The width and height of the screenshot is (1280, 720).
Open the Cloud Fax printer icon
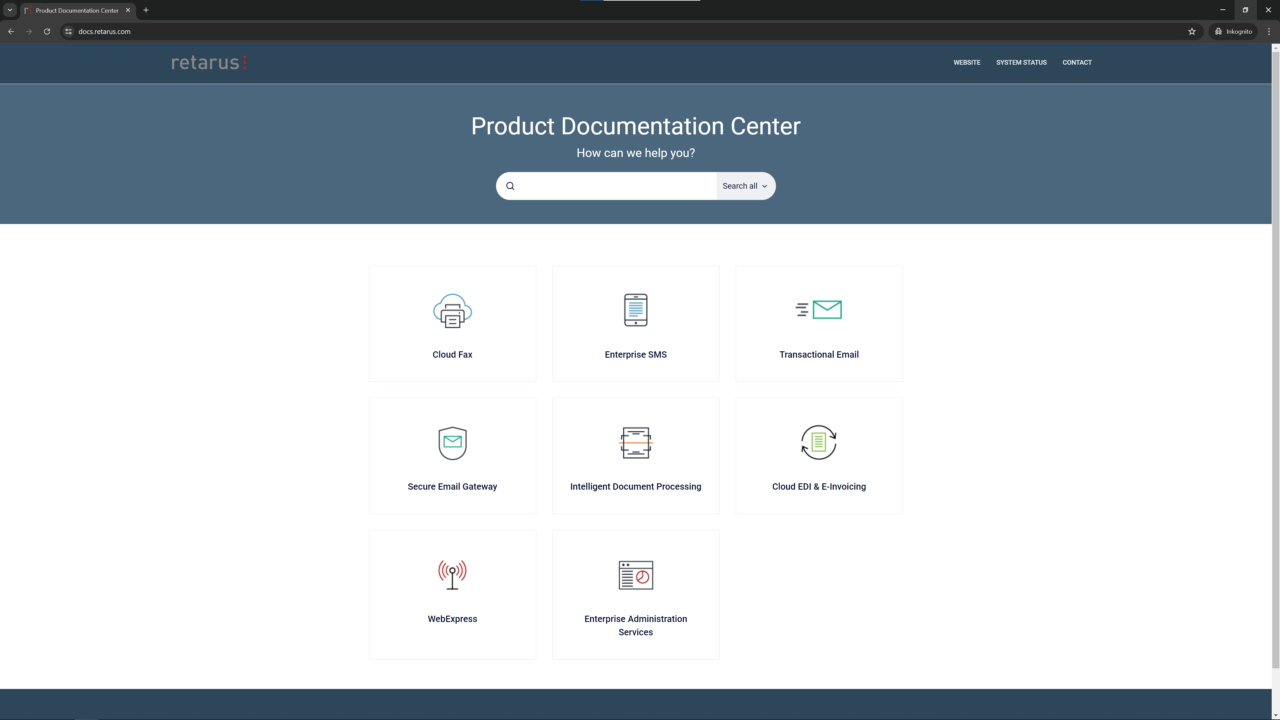pyautogui.click(x=452, y=311)
